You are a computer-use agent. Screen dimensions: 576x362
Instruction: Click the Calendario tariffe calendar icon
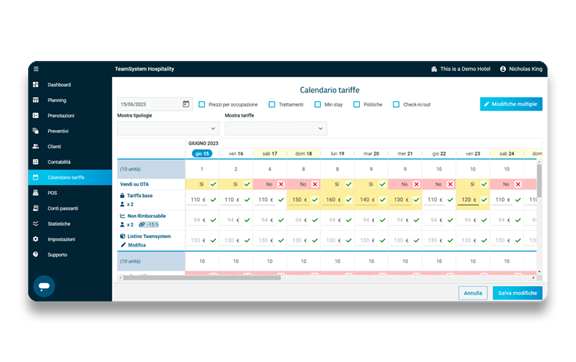pyautogui.click(x=36, y=178)
